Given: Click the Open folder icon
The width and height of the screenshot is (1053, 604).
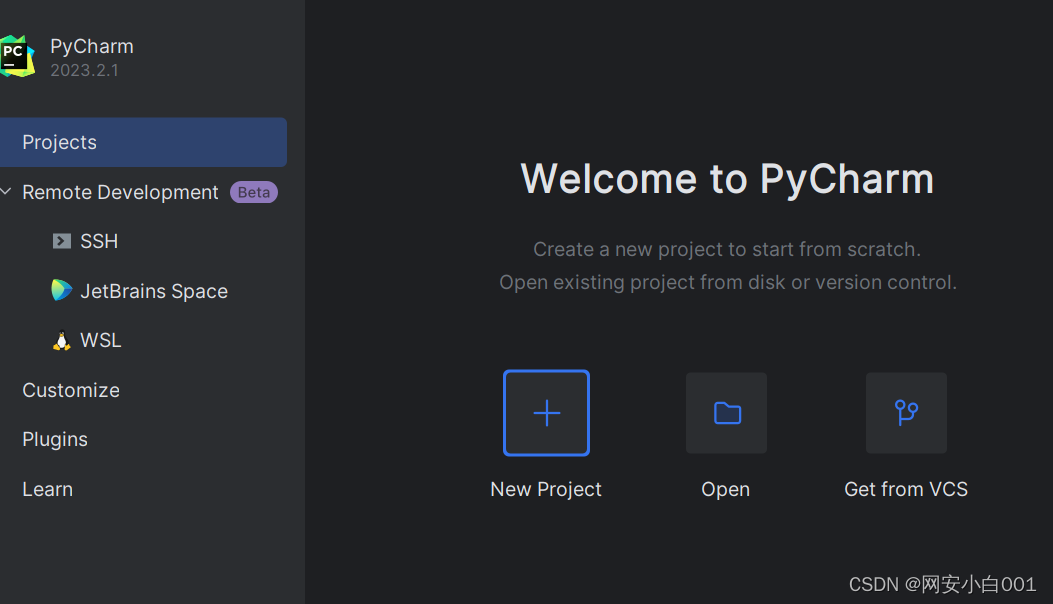Looking at the screenshot, I should [727, 413].
